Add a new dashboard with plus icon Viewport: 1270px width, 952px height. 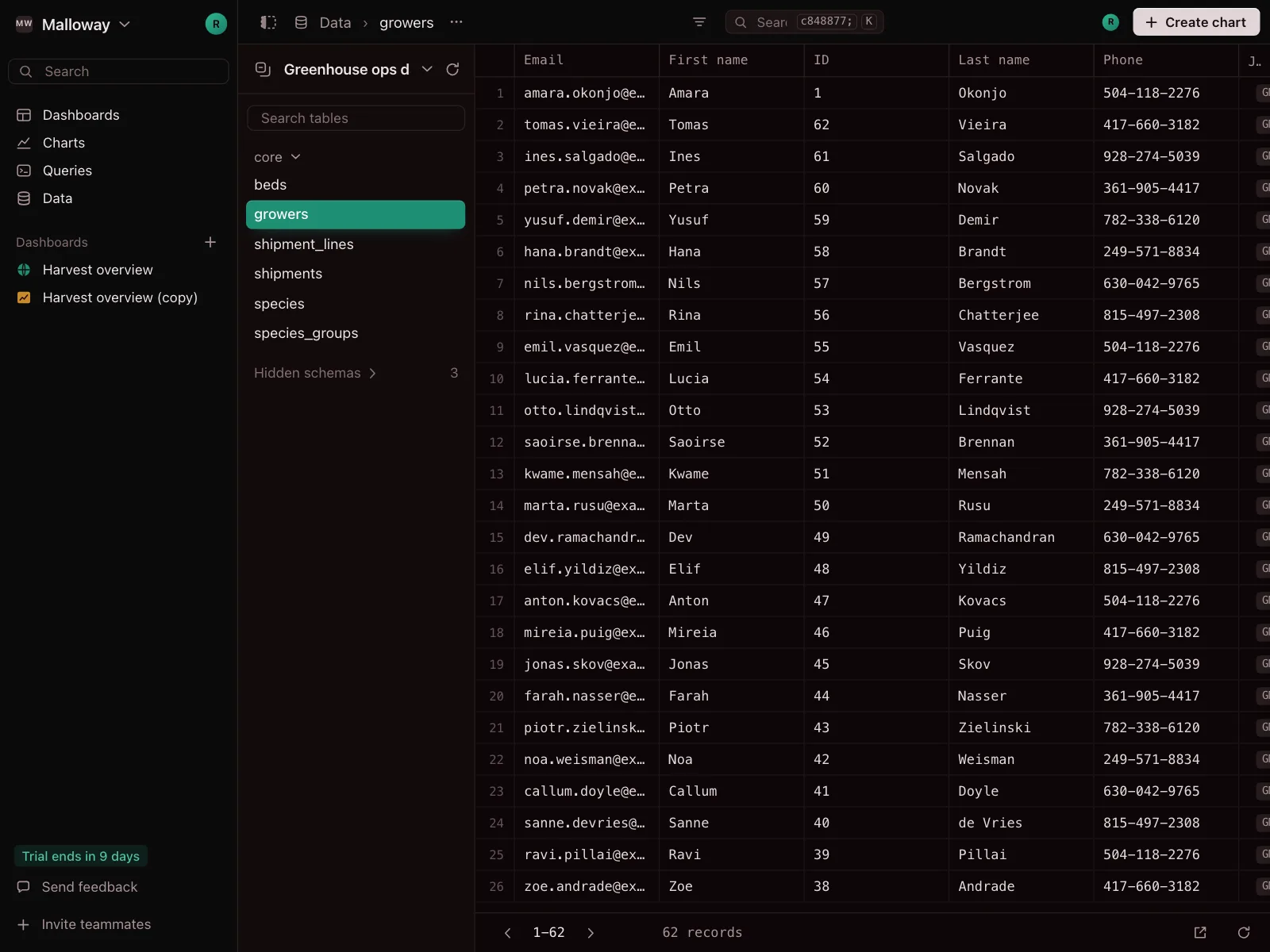click(210, 242)
